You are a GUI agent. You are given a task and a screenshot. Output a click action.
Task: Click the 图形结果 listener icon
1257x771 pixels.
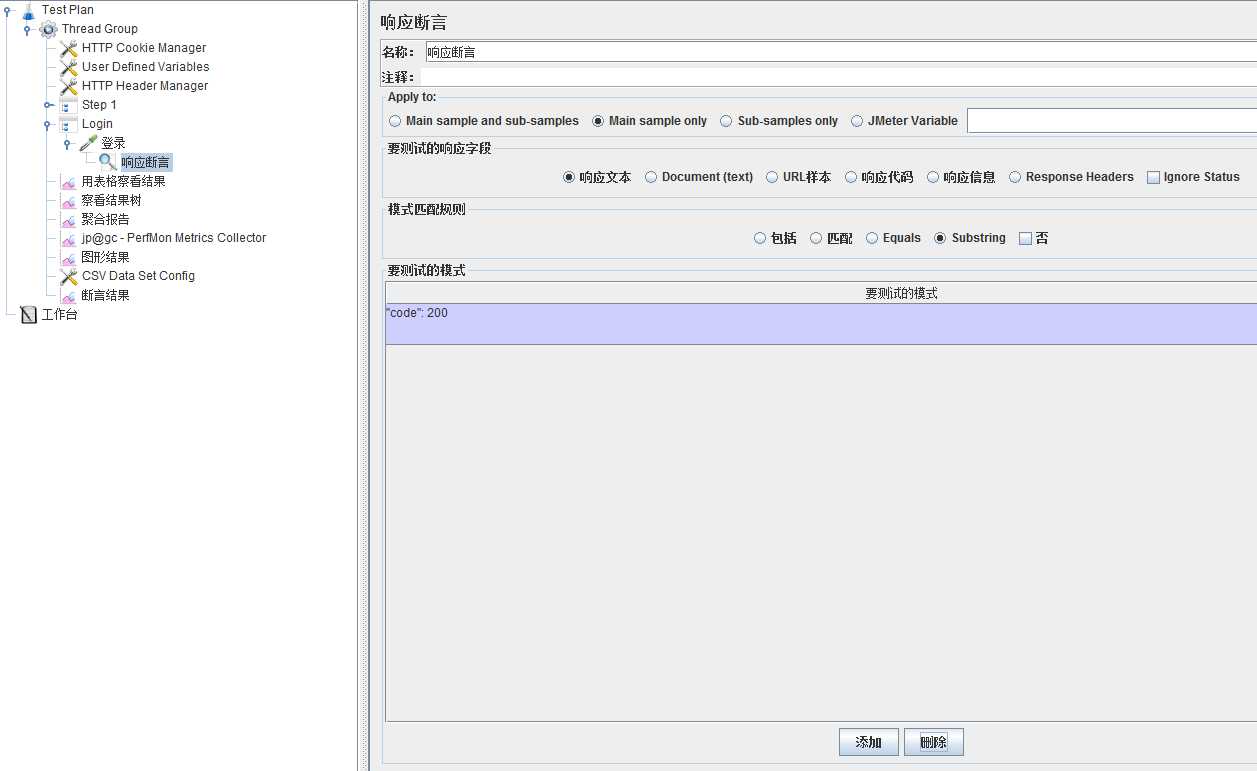coord(68,258)
